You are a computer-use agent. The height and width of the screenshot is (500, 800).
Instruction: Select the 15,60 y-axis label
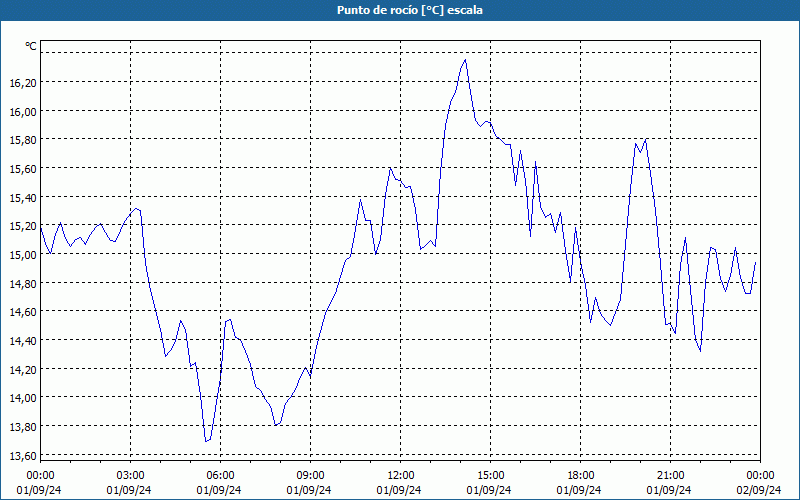(23, 168)
